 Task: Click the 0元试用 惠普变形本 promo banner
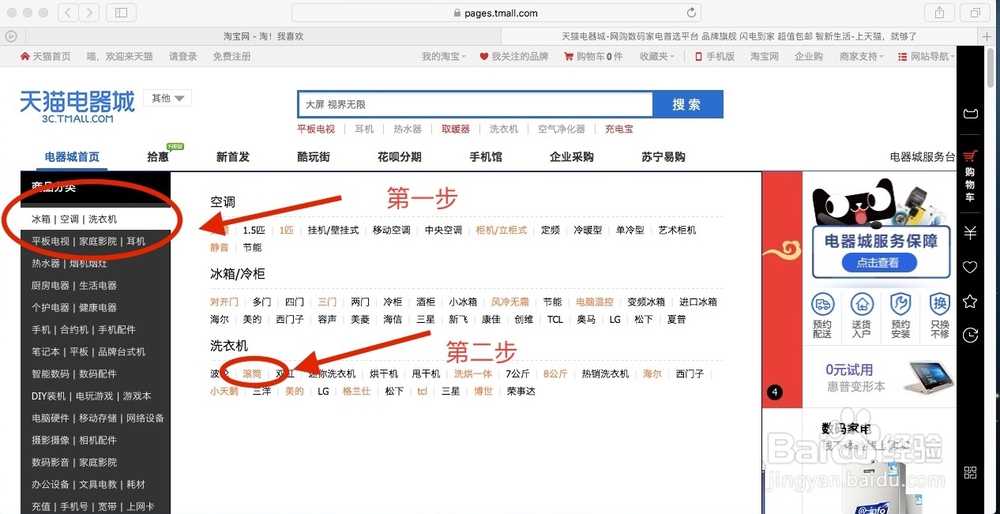[881, 378]
